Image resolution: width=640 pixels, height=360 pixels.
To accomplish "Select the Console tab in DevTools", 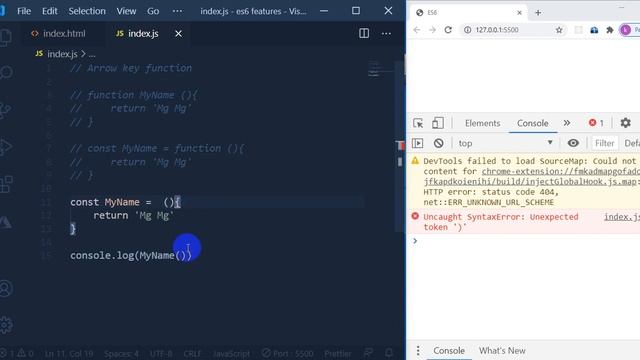I will pyautogui.click(x=532, y=123).
